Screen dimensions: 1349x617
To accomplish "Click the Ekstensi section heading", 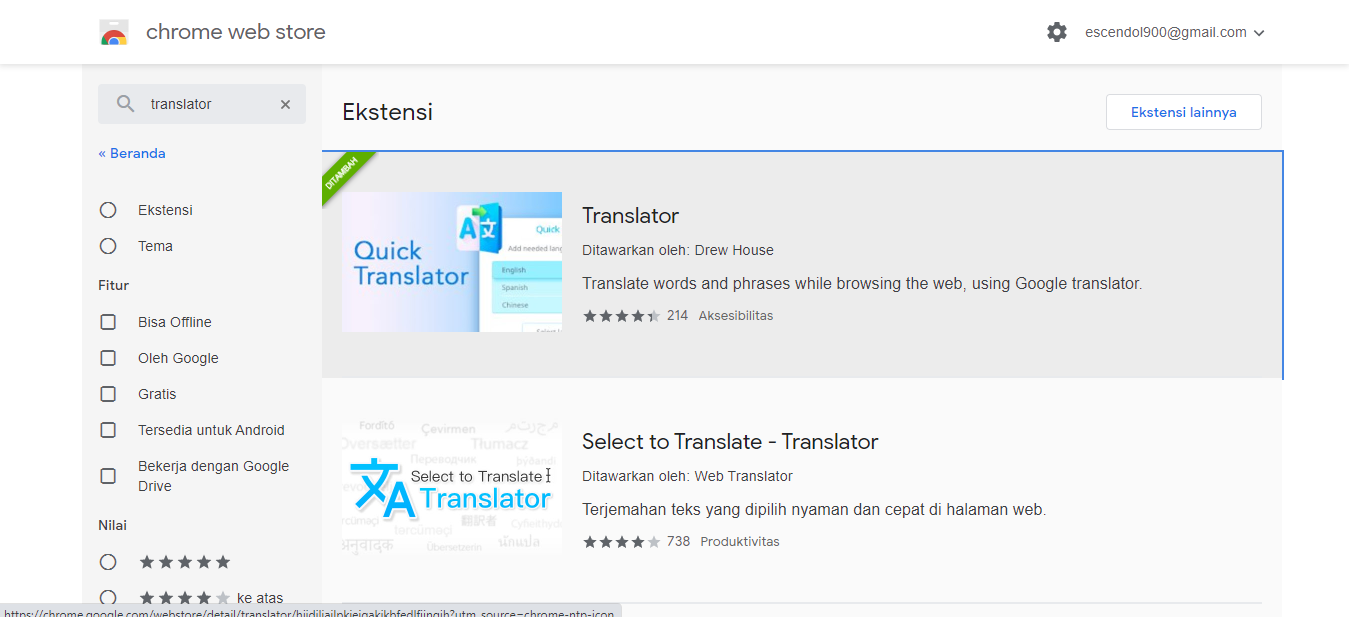I will (x=388, y=112).
